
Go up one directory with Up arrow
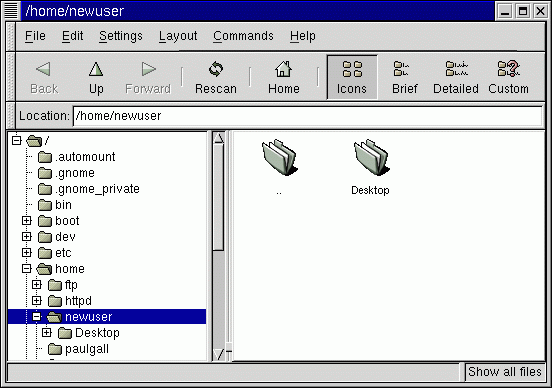tap(96, 77)
